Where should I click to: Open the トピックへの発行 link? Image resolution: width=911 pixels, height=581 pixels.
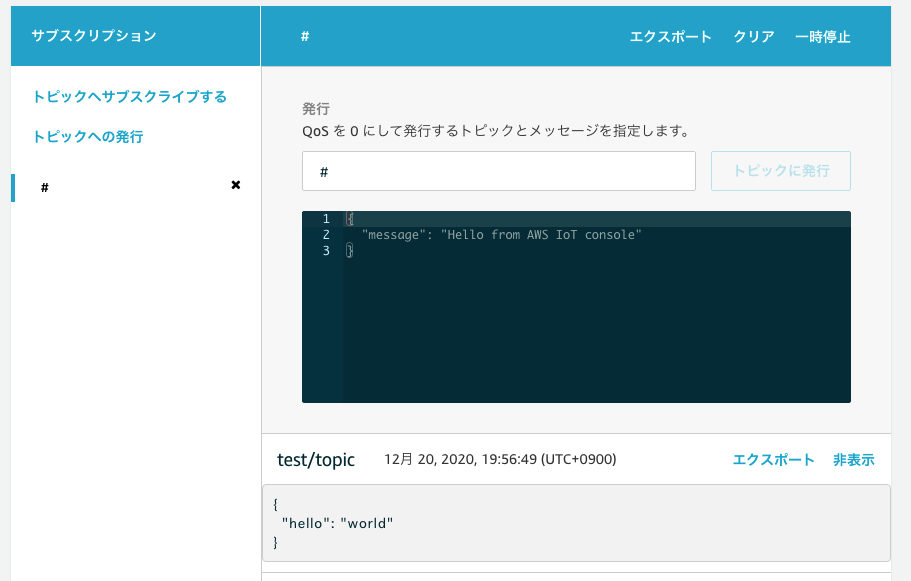[x=88, y=137]
